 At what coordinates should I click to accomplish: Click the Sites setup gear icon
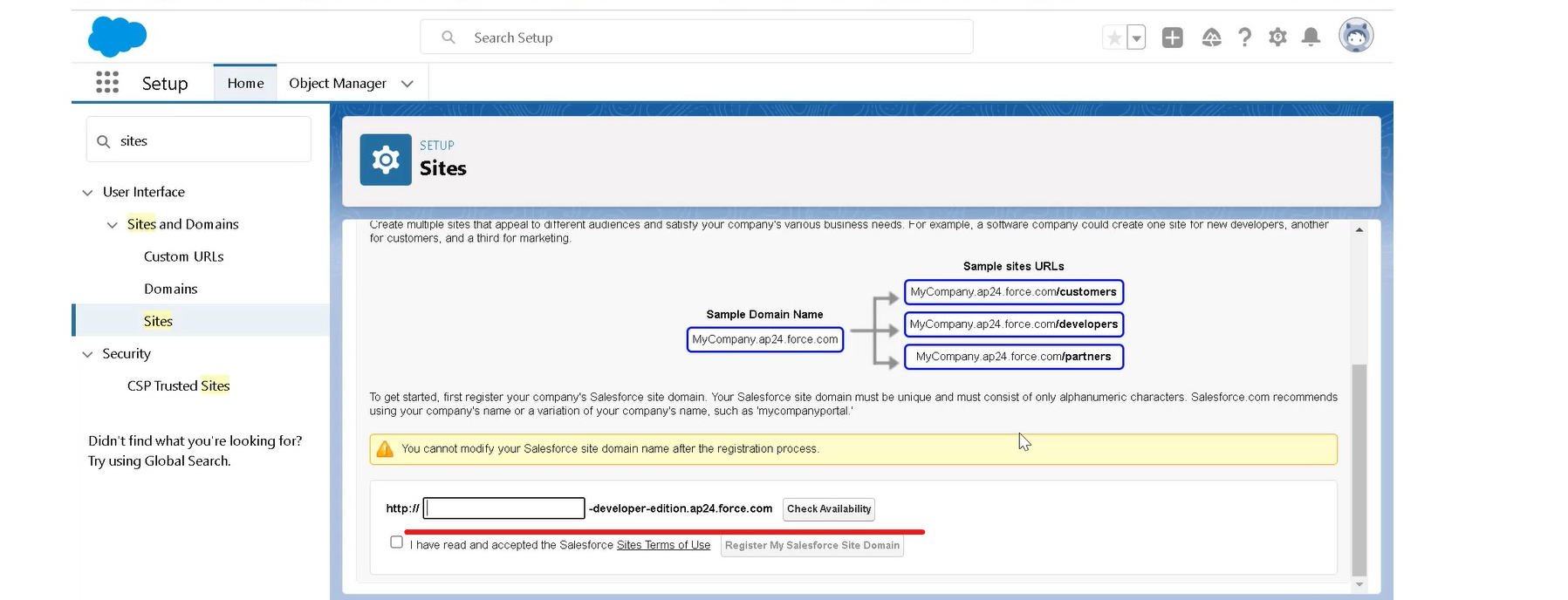(x=386, y=160)
